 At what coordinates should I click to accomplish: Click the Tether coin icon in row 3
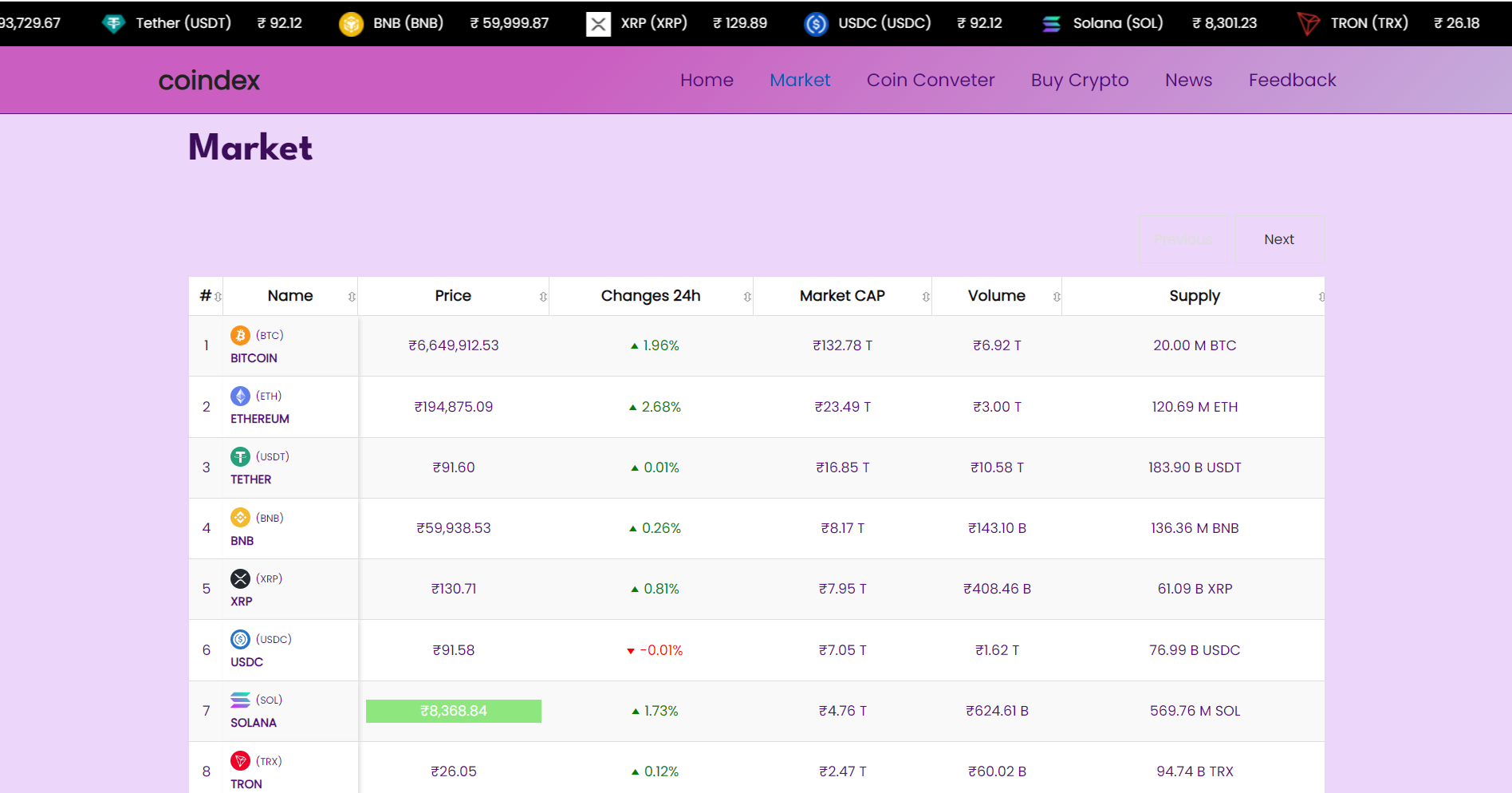[240, 456]
